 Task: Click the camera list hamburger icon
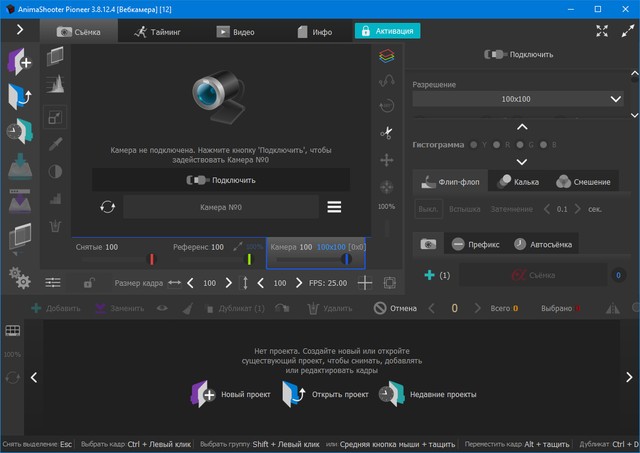pyautogui.click(x=334, y=207)
